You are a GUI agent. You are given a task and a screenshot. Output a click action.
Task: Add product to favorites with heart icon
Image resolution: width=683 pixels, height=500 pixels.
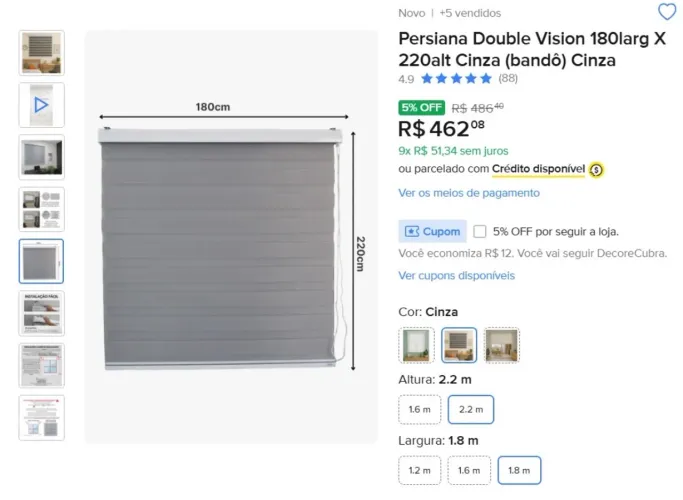point(666,12)
